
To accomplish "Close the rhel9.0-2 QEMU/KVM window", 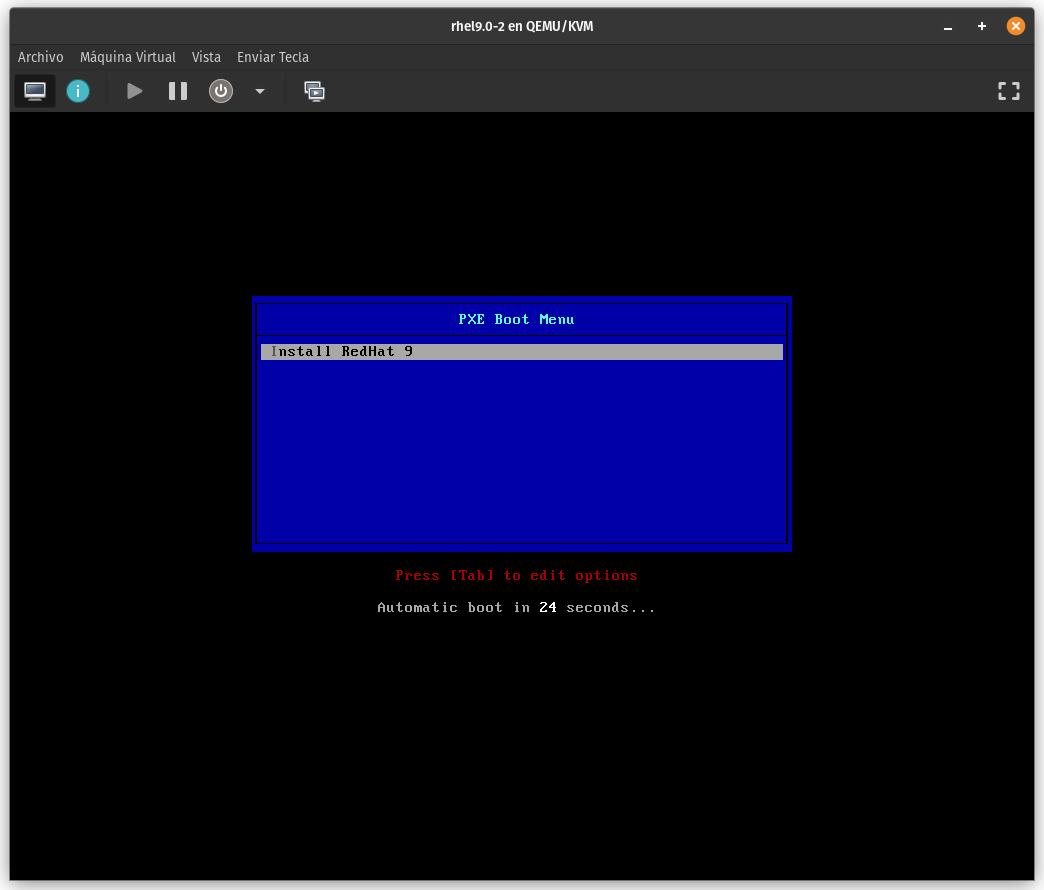I will pyautogui.click(x=1015, y=26).
